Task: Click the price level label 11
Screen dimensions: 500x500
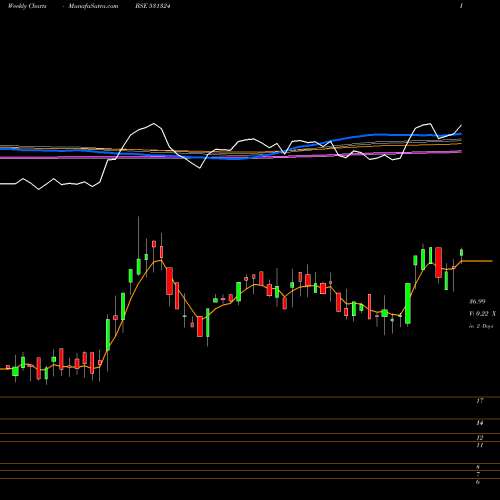Action: tap(480, 445)
